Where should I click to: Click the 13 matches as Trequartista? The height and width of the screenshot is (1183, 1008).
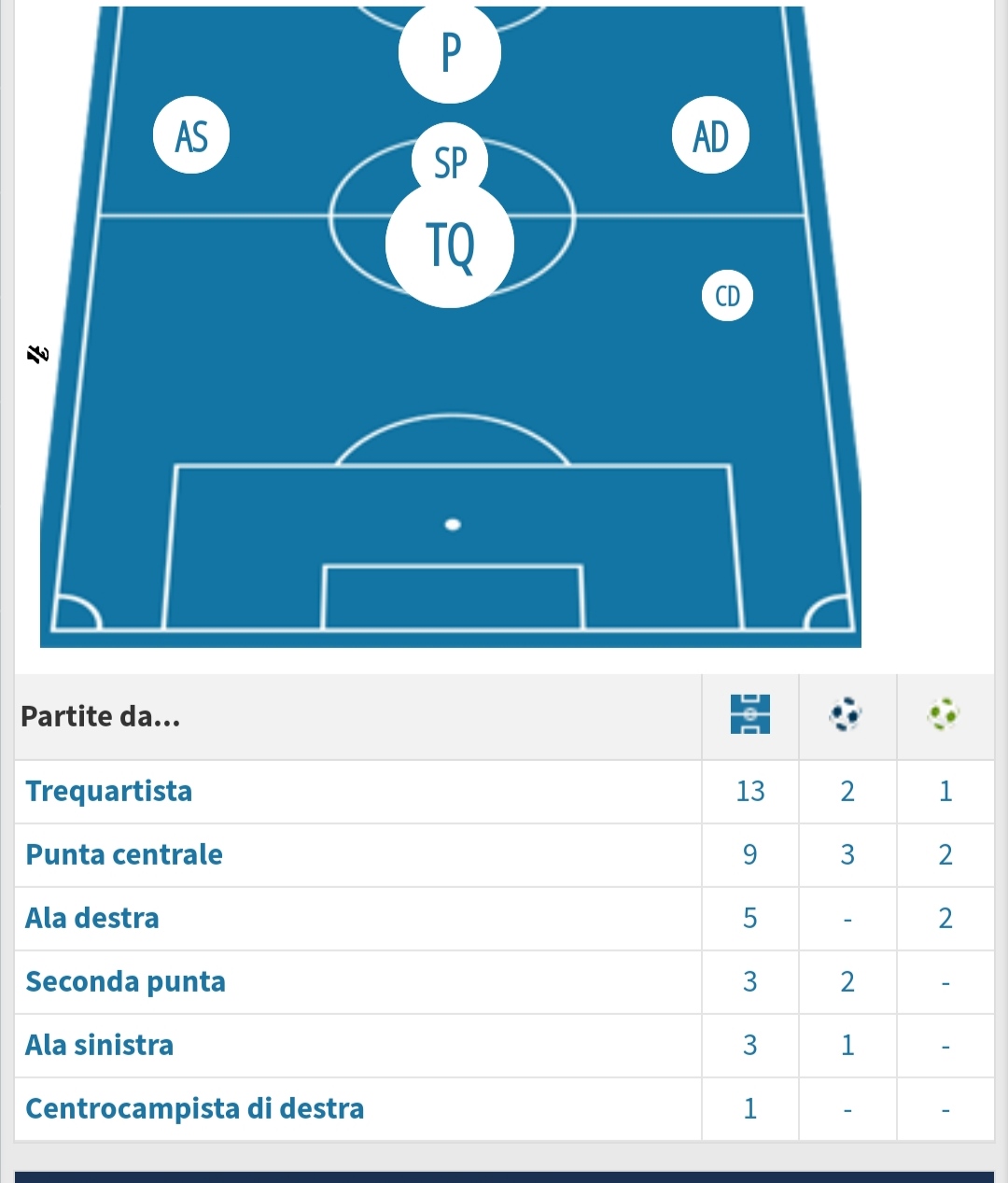tap(750, 792)
